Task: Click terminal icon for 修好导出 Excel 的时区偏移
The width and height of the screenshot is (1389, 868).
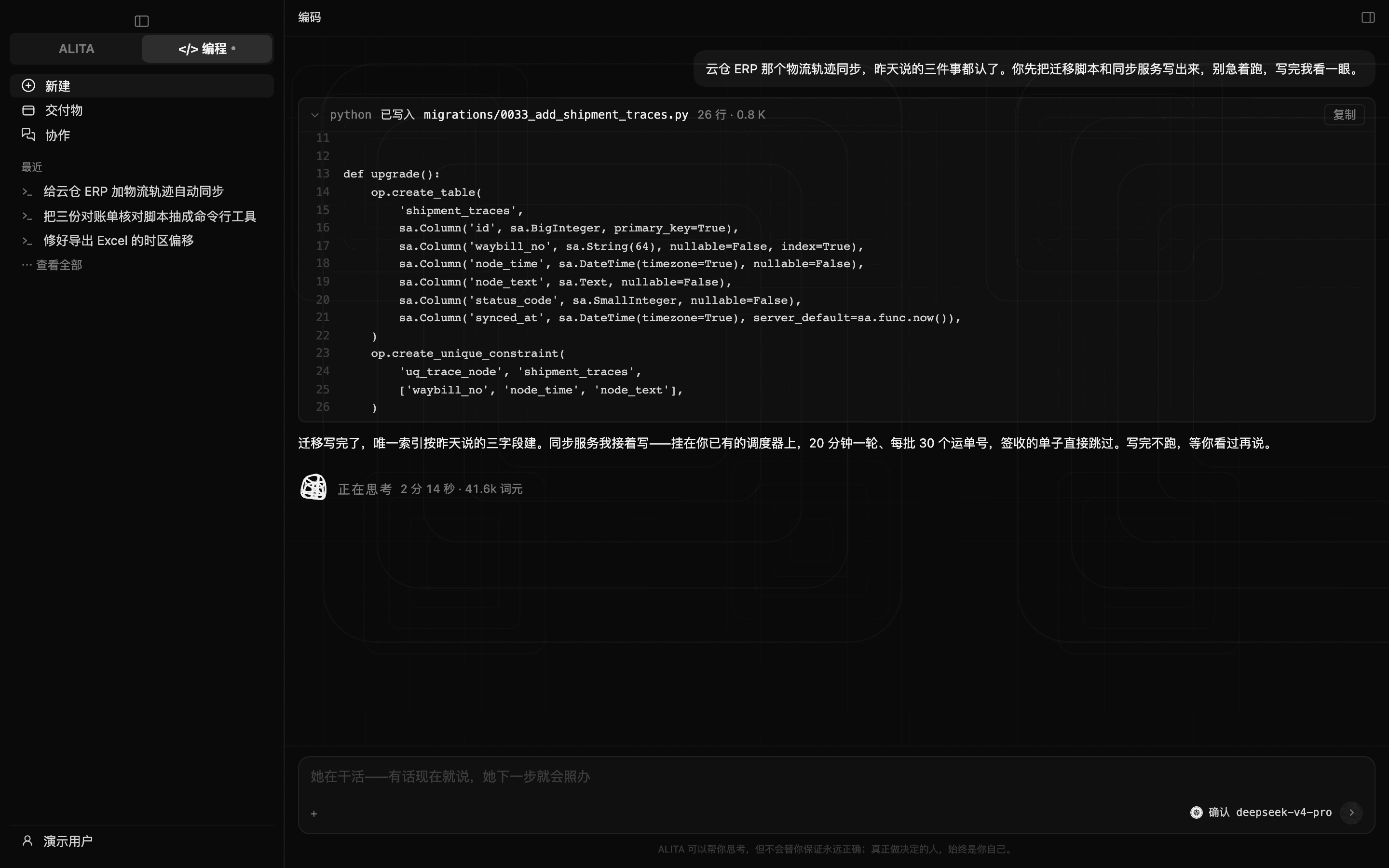Action: (x=27, y=241)
